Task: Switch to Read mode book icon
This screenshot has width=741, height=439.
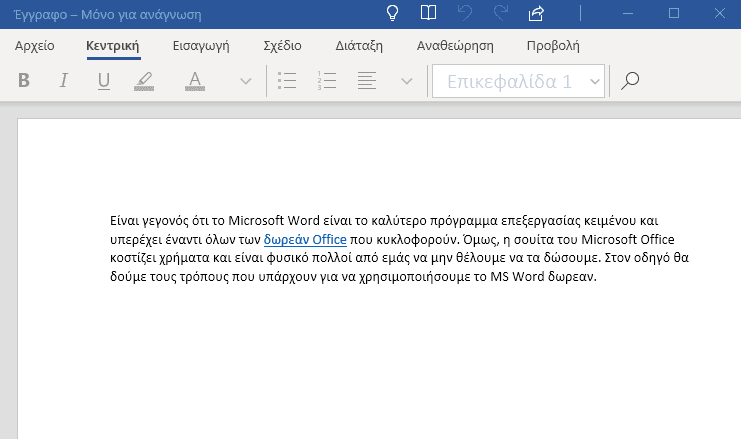Action: pos(428,13)
